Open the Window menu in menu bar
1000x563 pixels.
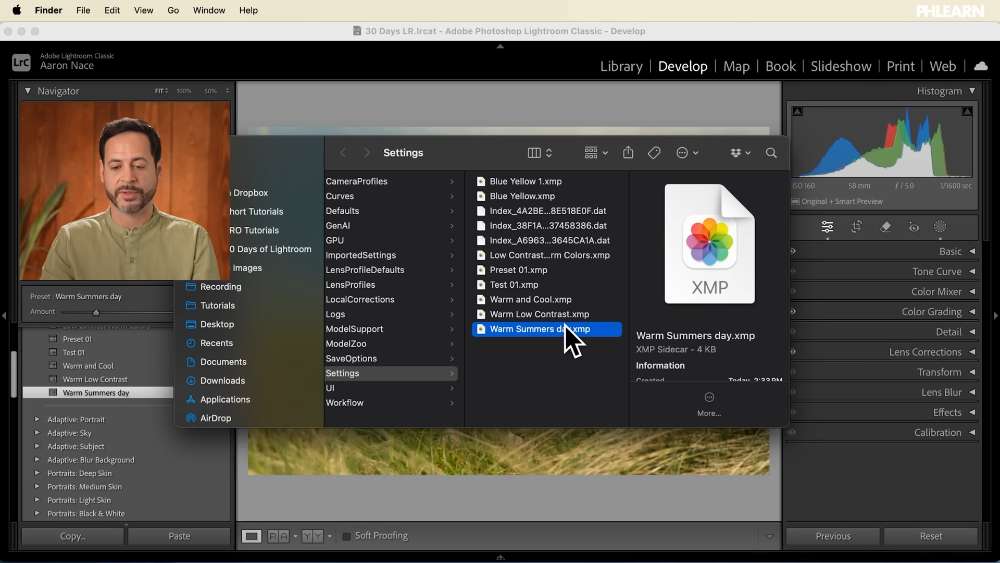point(209,10)
